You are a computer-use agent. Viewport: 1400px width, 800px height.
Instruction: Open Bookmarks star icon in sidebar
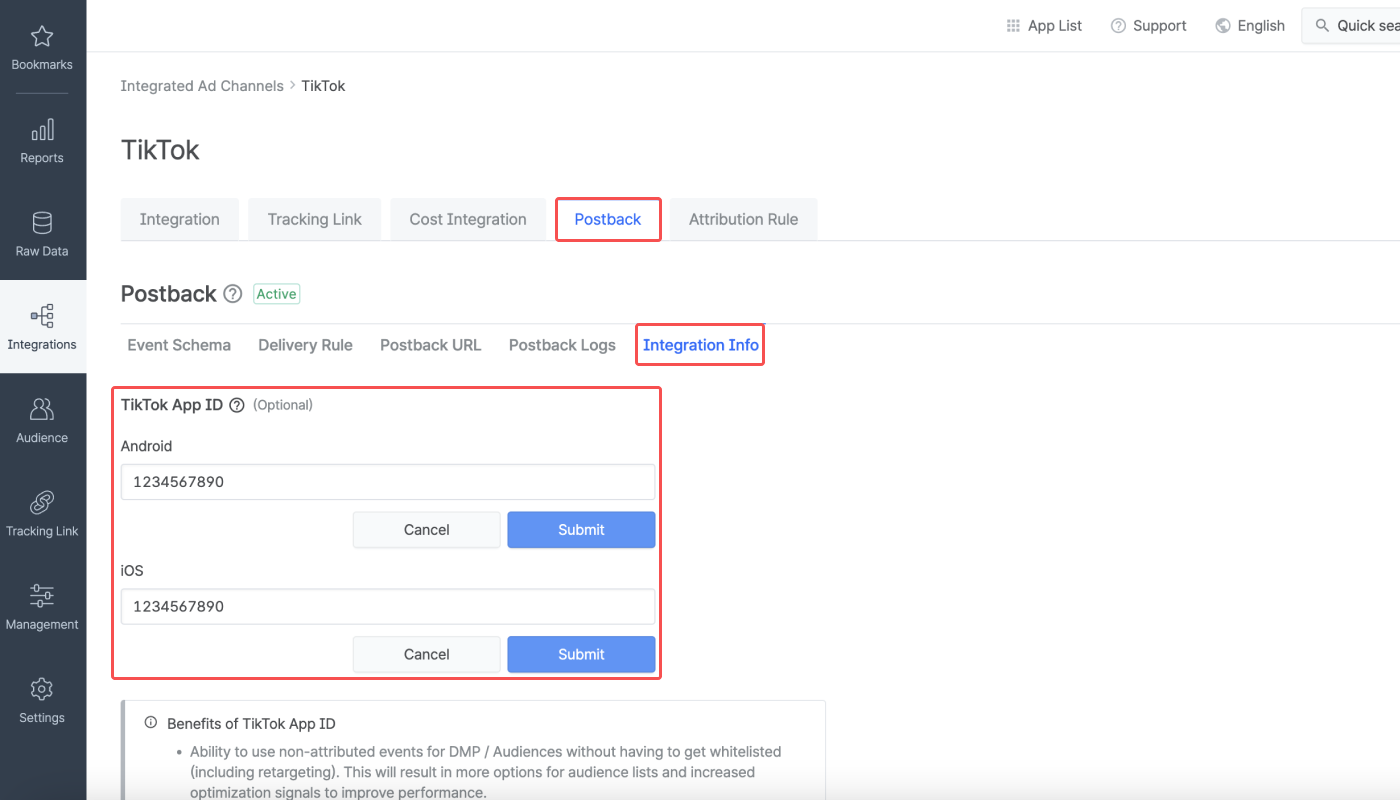[x=42, y=38]
